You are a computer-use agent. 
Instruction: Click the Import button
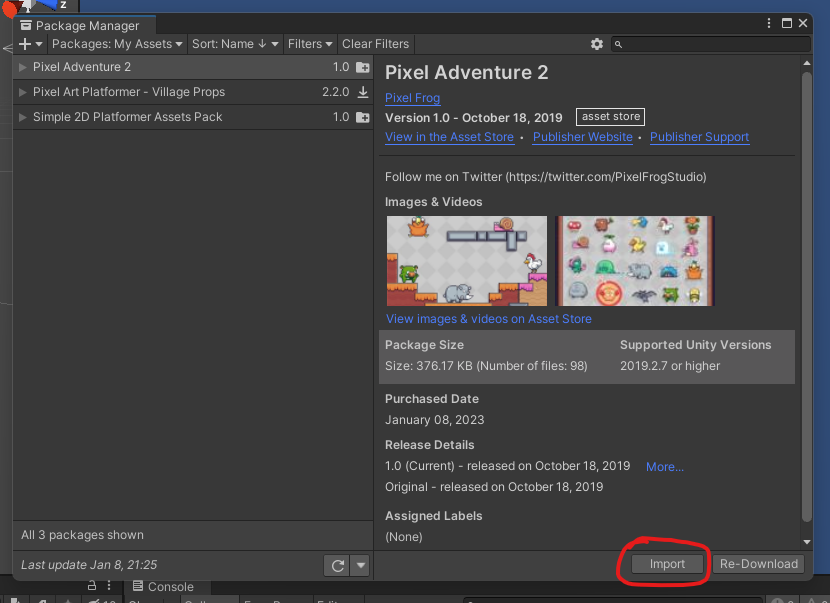667,564
